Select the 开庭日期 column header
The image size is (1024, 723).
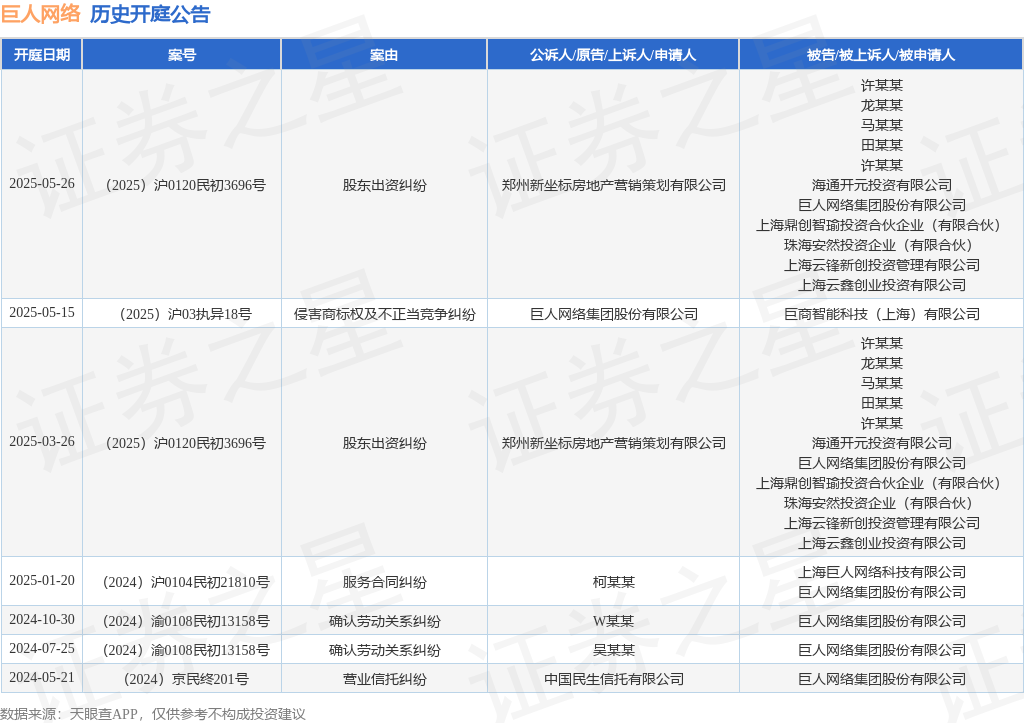(x=42, y=55)
